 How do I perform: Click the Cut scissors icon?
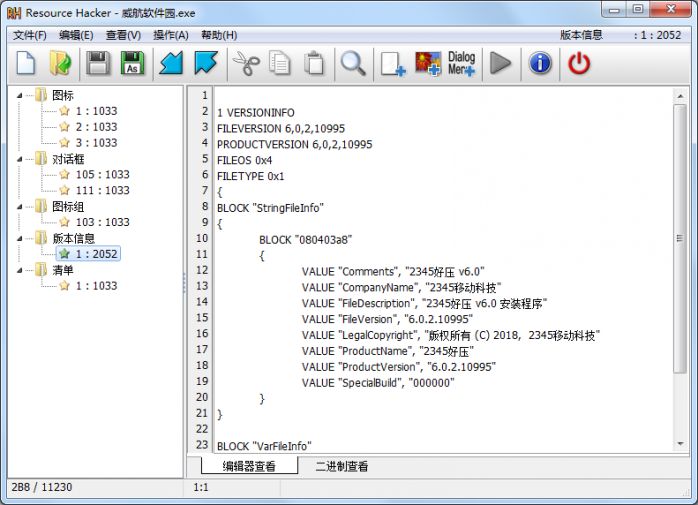tap(246, 63)
